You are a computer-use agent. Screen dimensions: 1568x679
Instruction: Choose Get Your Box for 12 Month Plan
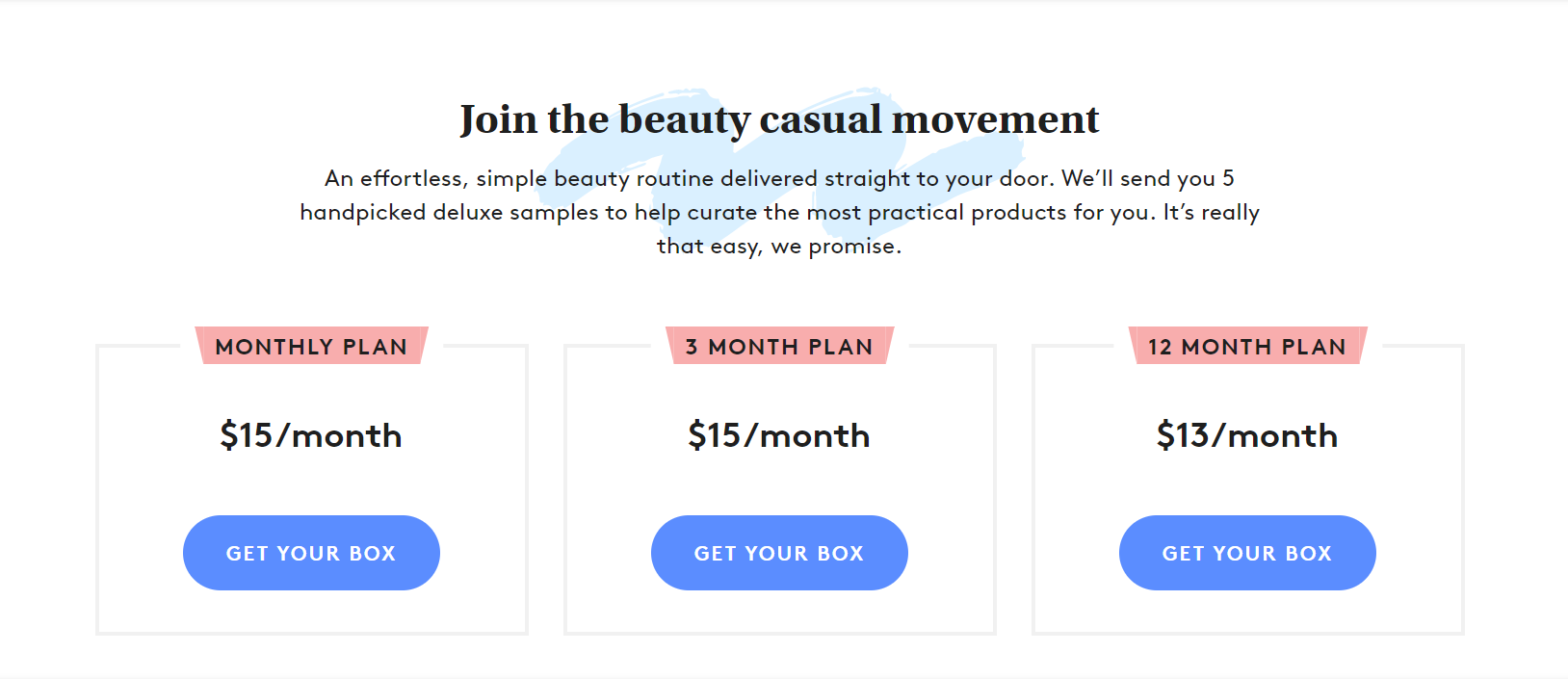pyautogui.click(x=1247, y=553)
